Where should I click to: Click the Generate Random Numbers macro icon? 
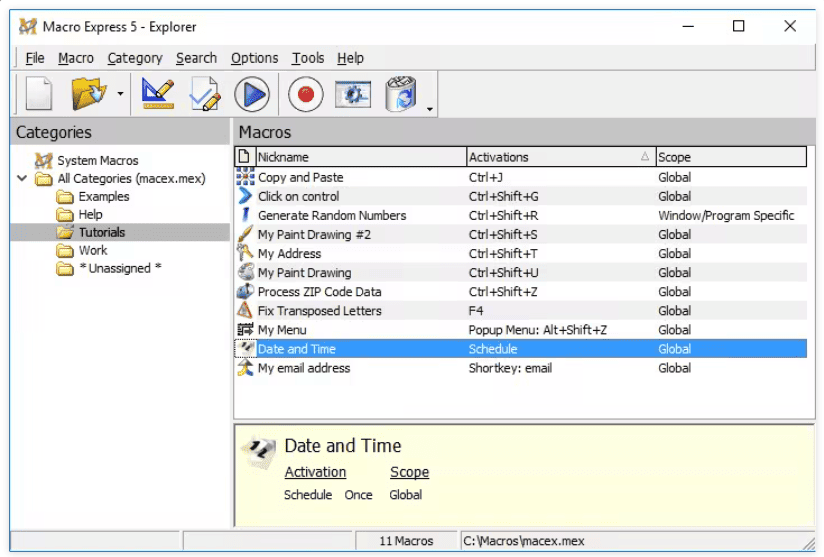[x=245, y=215]
